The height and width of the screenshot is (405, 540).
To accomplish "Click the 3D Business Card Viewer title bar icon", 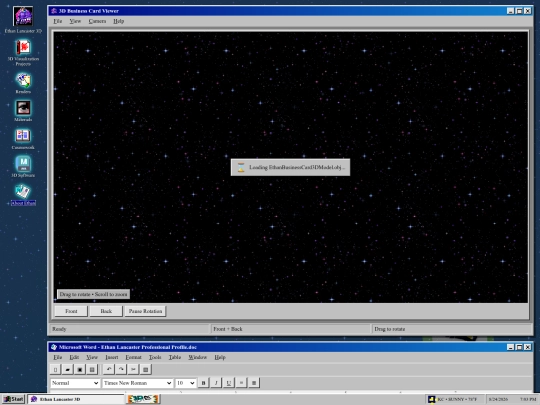I will (54, 11).
